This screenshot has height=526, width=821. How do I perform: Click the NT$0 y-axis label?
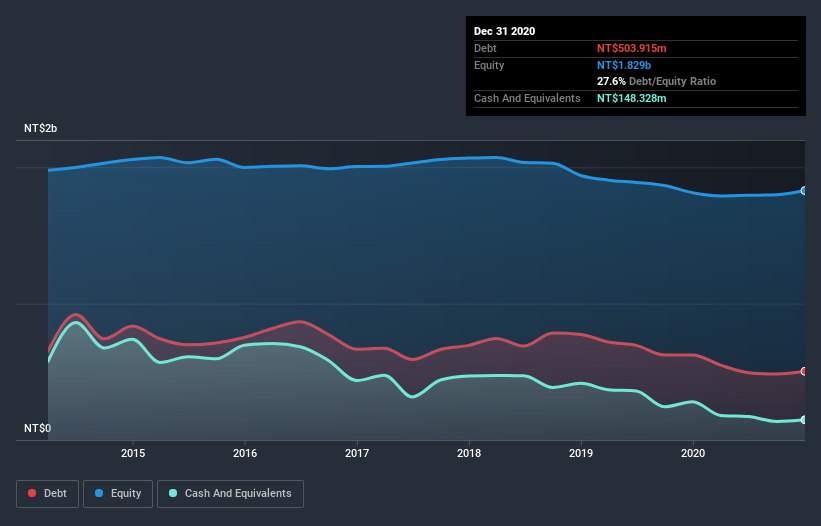tap(38, 428)
